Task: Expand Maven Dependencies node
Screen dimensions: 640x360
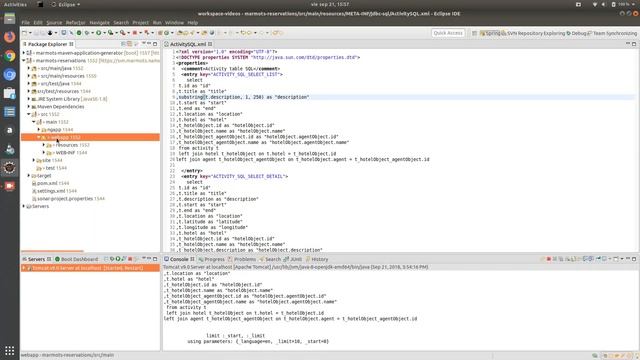Action: [29, 107]
